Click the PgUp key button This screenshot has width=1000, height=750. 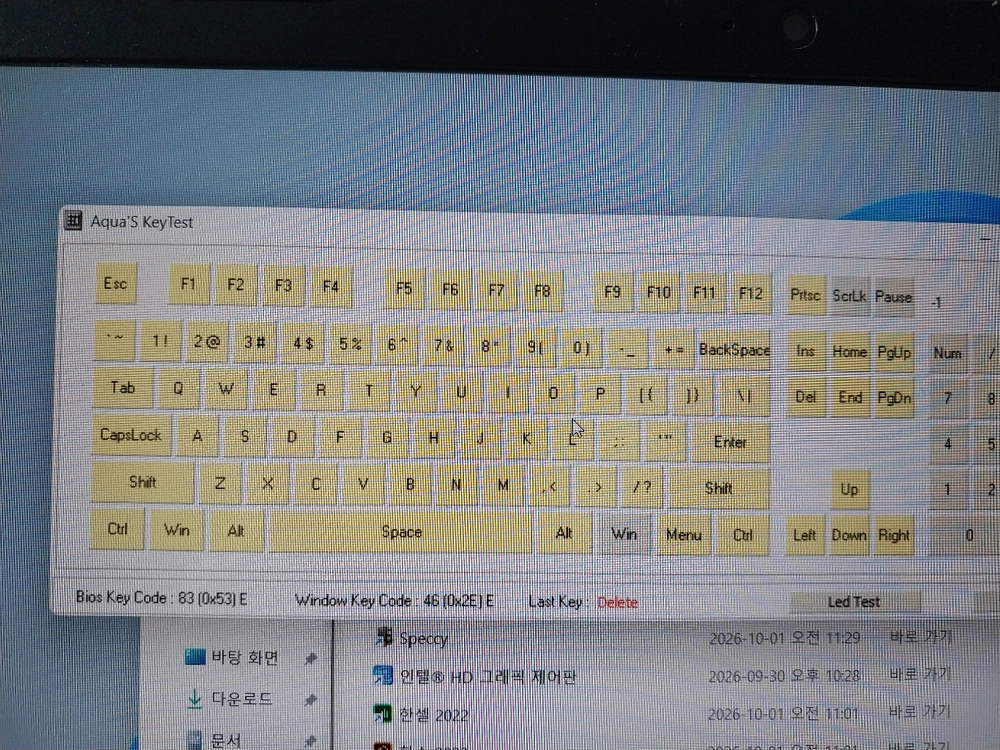coord(894,353)
